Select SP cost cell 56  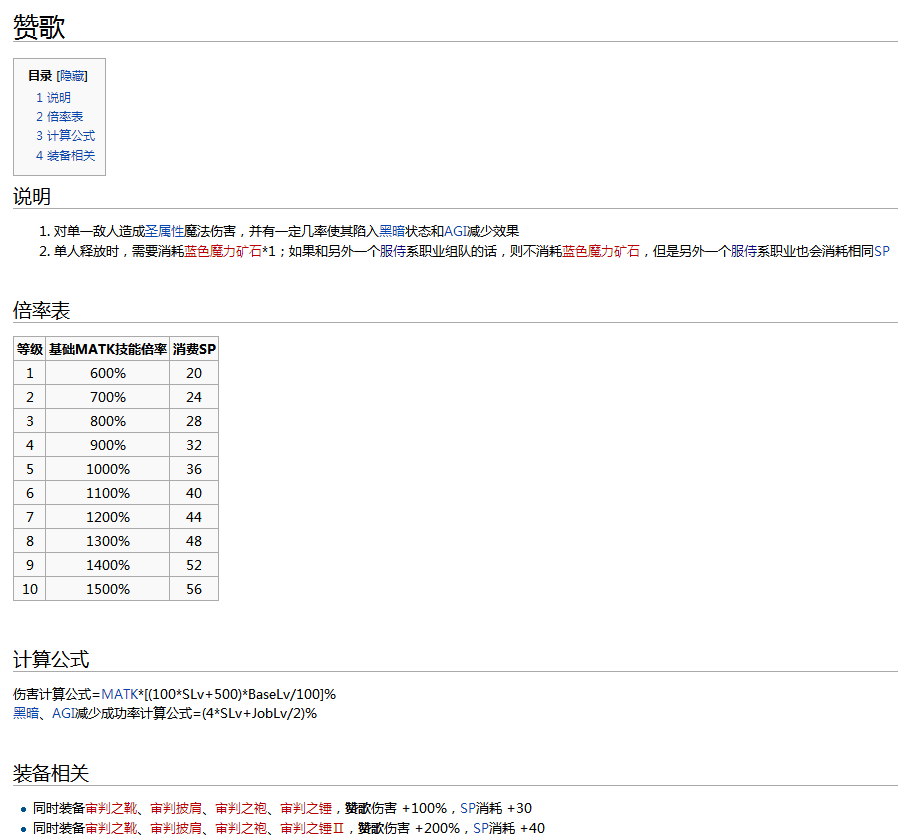point(194,589)
